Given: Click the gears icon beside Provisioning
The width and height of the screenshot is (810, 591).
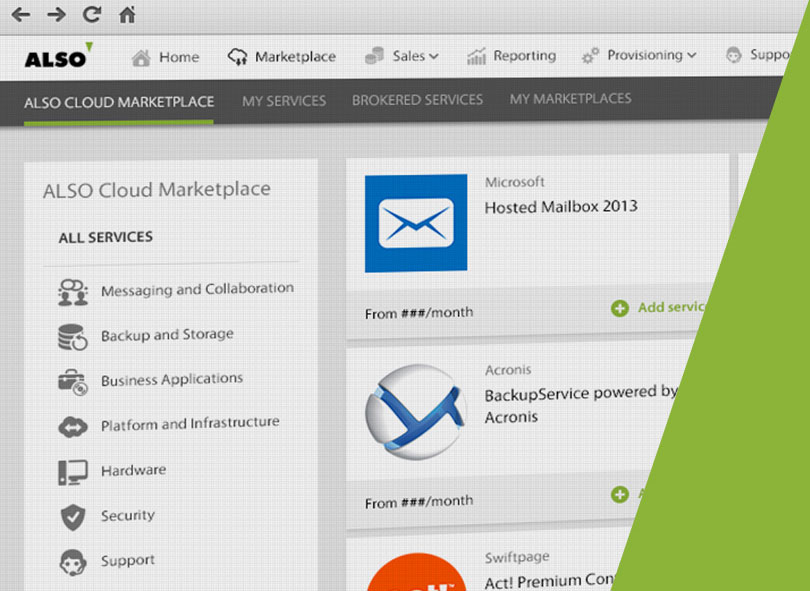Looking at the screenshot, I should (590, 55).
